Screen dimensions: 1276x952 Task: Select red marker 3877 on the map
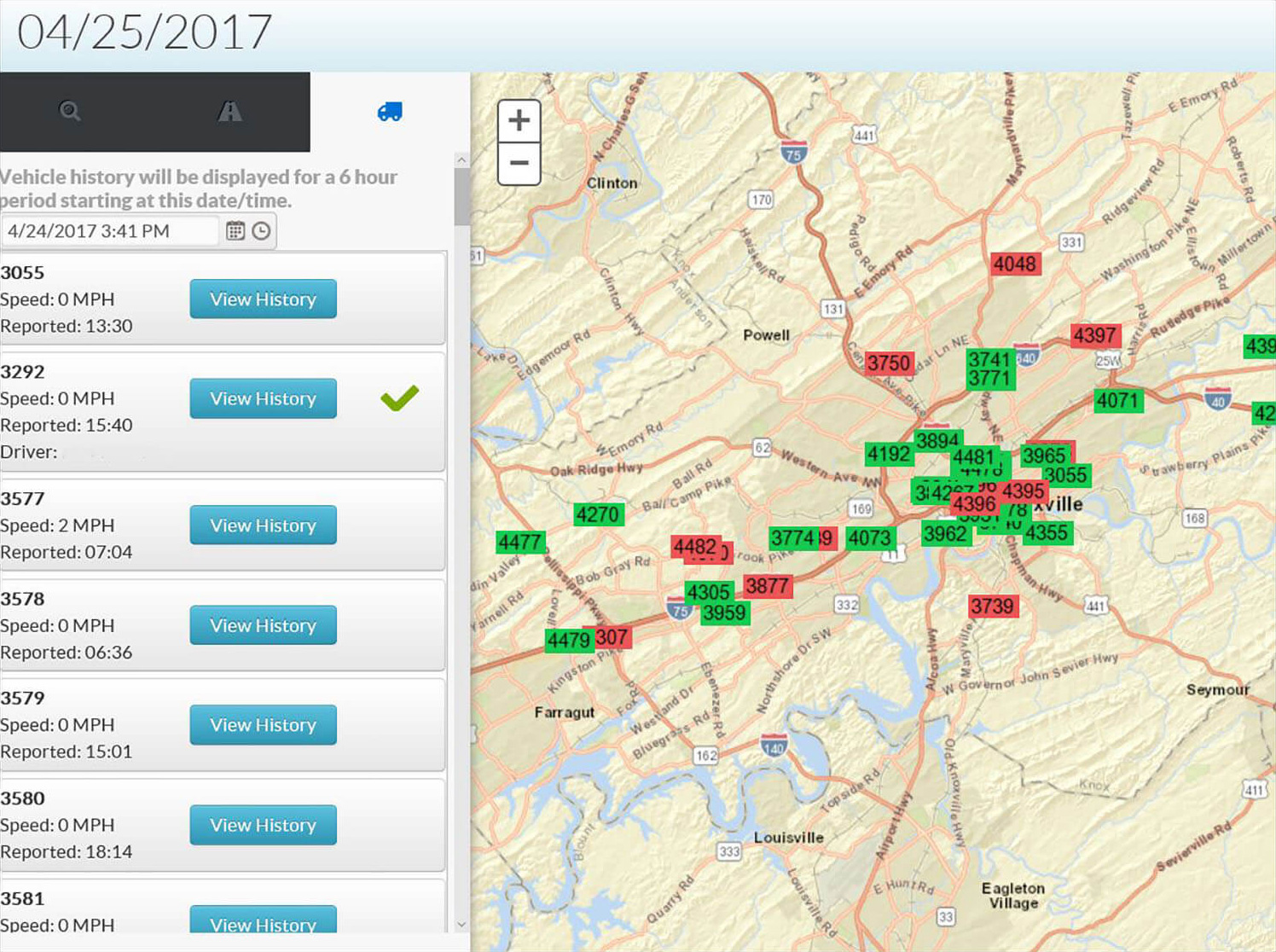[x=767, y=586]
